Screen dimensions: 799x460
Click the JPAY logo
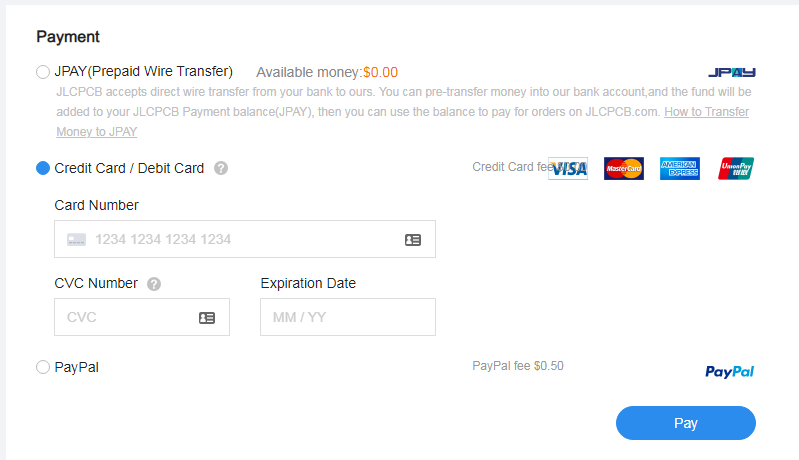pos(732,72)
